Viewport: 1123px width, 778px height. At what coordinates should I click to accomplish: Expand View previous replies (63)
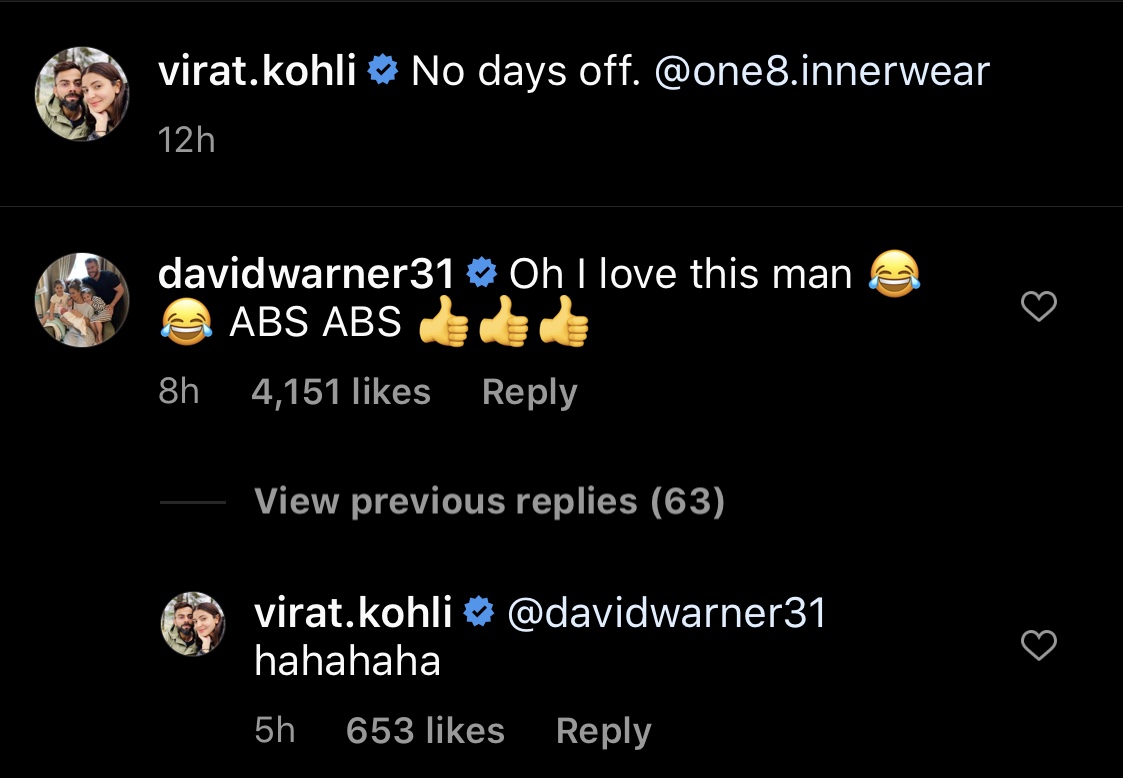(489, 501)
